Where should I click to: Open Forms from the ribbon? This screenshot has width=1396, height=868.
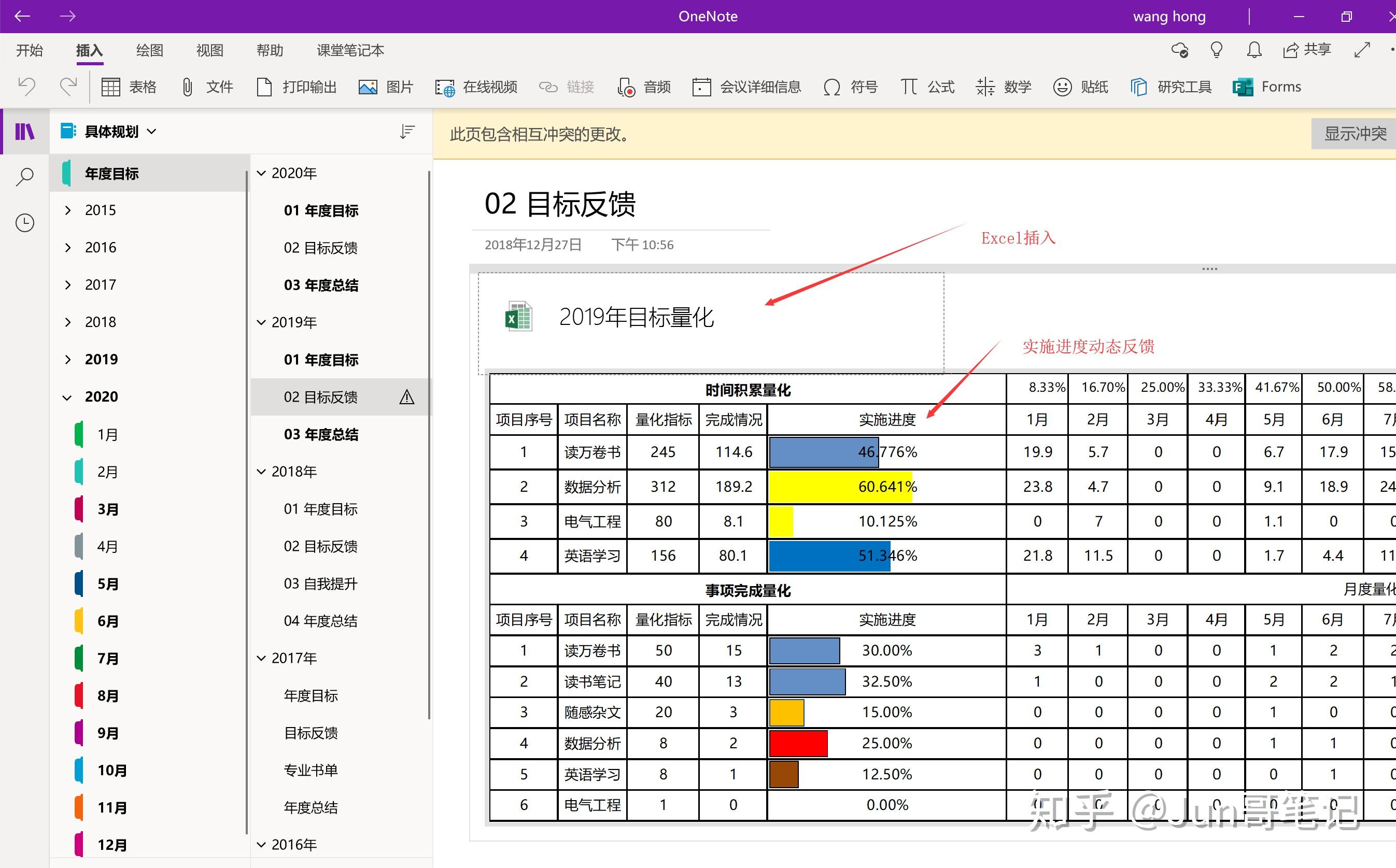(x=1267, y=87)
